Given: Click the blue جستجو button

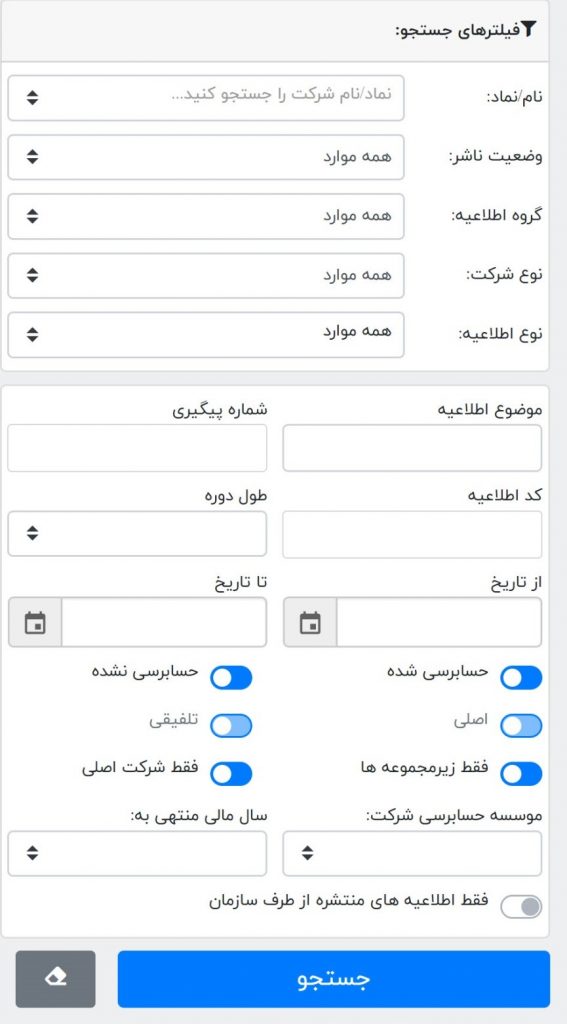Looking at the screenshot, I should [x=334, y=978].
